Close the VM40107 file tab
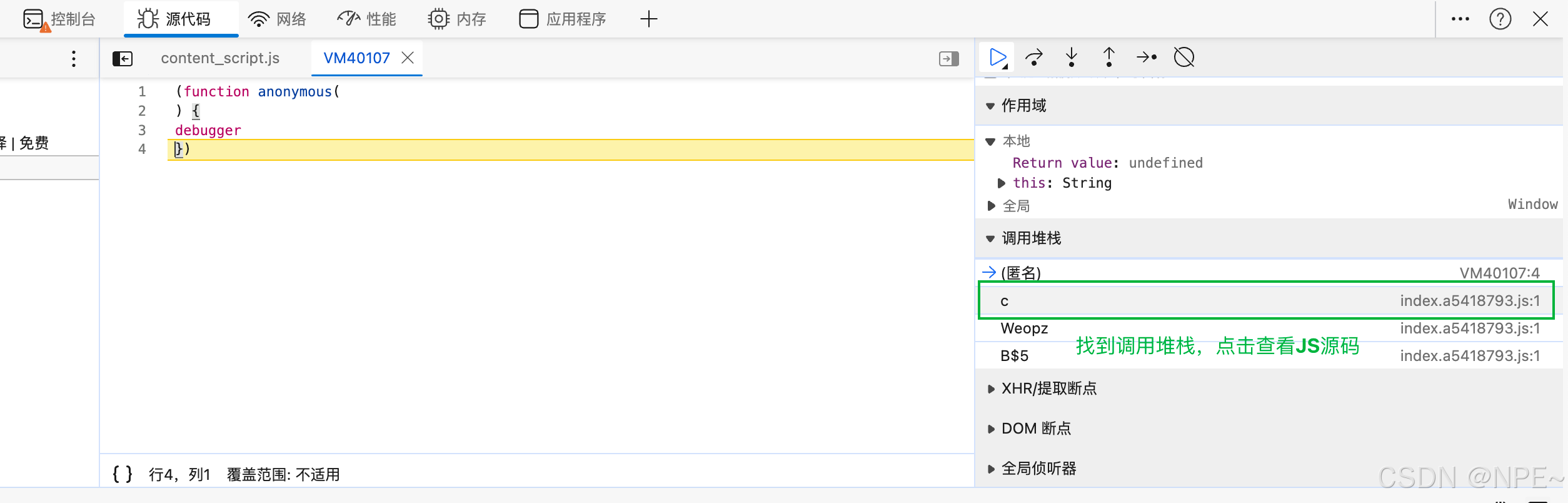Screen dimensions: 1568x503 (408, 58)
